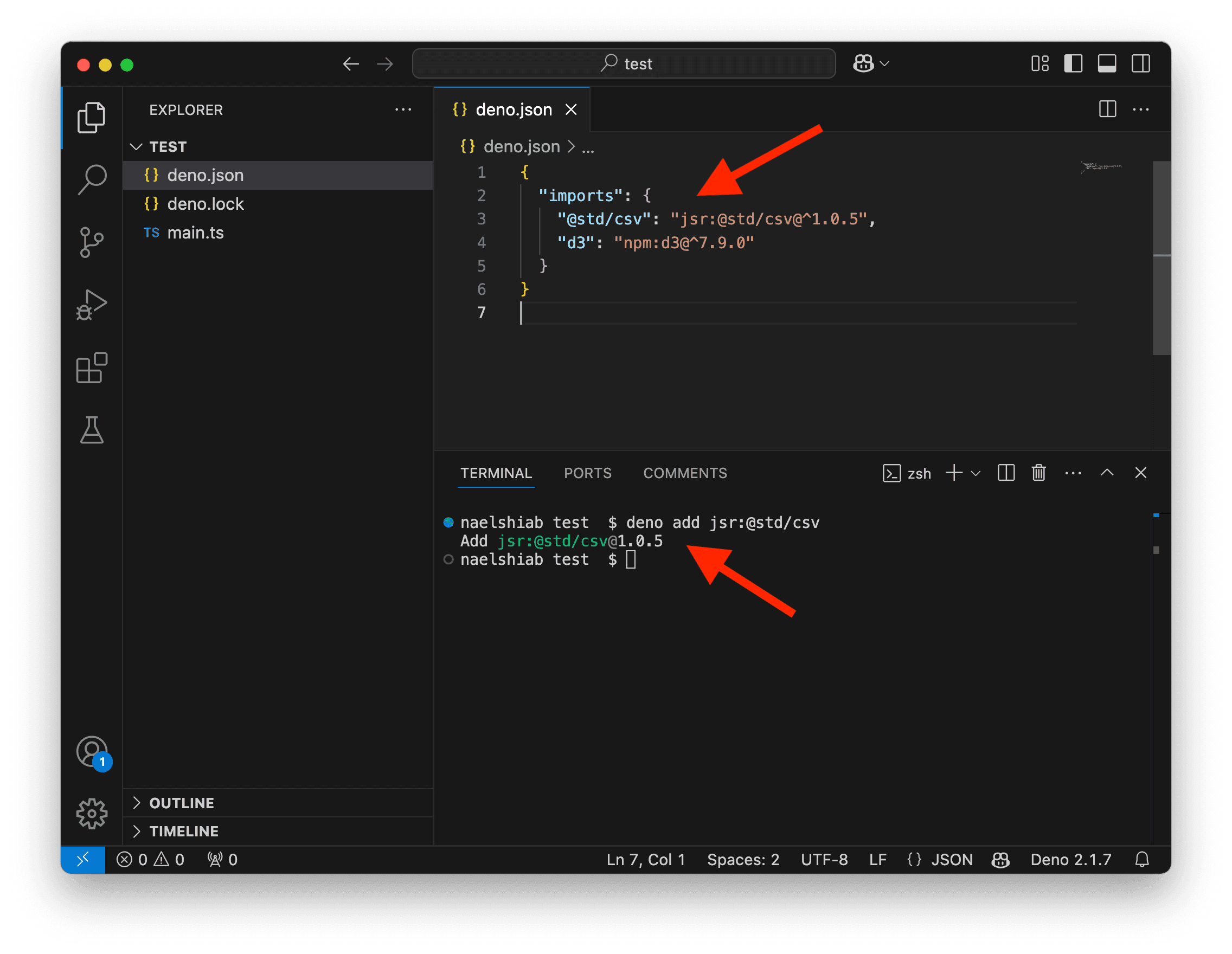
Task: Open notifications bell icon
Action: pos(1142,859)
